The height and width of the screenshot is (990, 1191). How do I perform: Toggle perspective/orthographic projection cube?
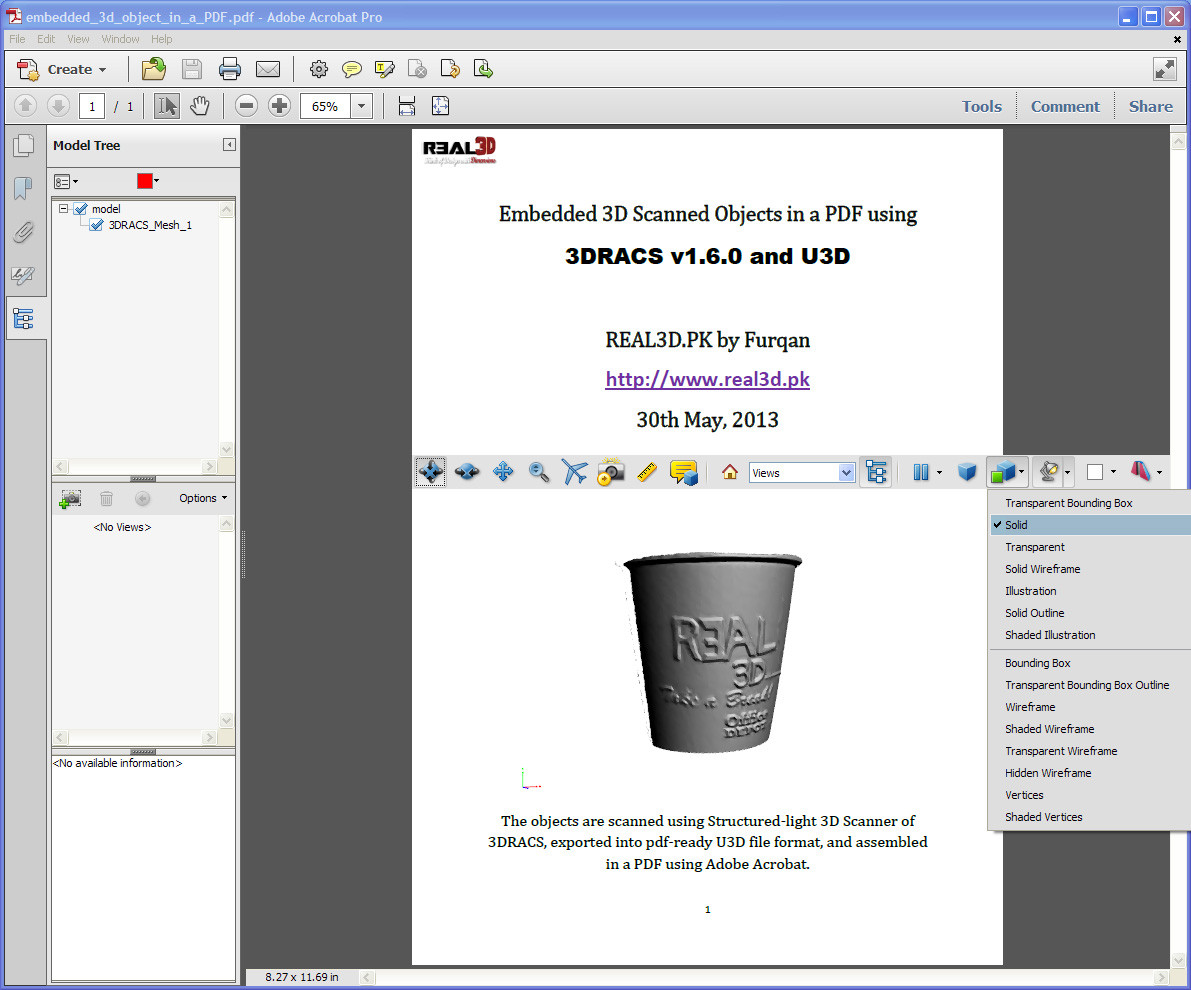tap(966, 472)
